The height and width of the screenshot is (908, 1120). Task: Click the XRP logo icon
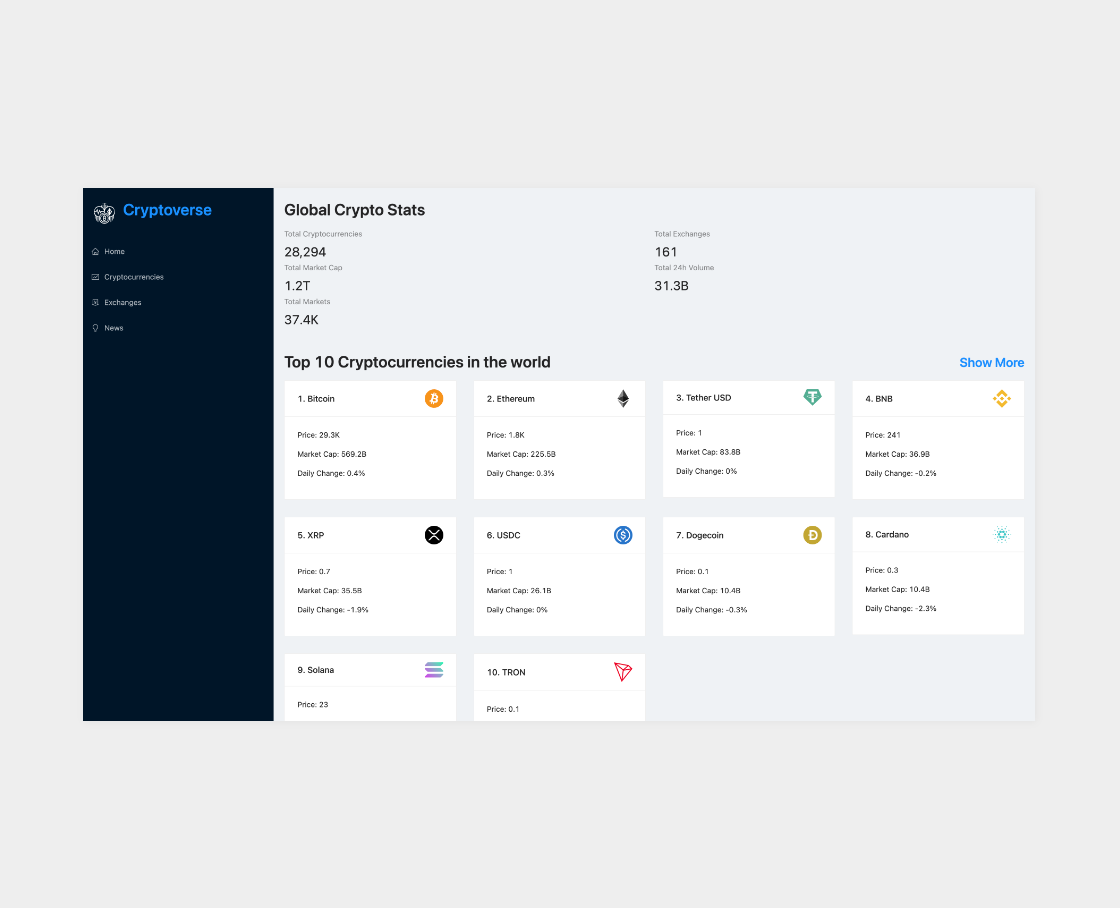pyautogui.click(x=433, y=535)
